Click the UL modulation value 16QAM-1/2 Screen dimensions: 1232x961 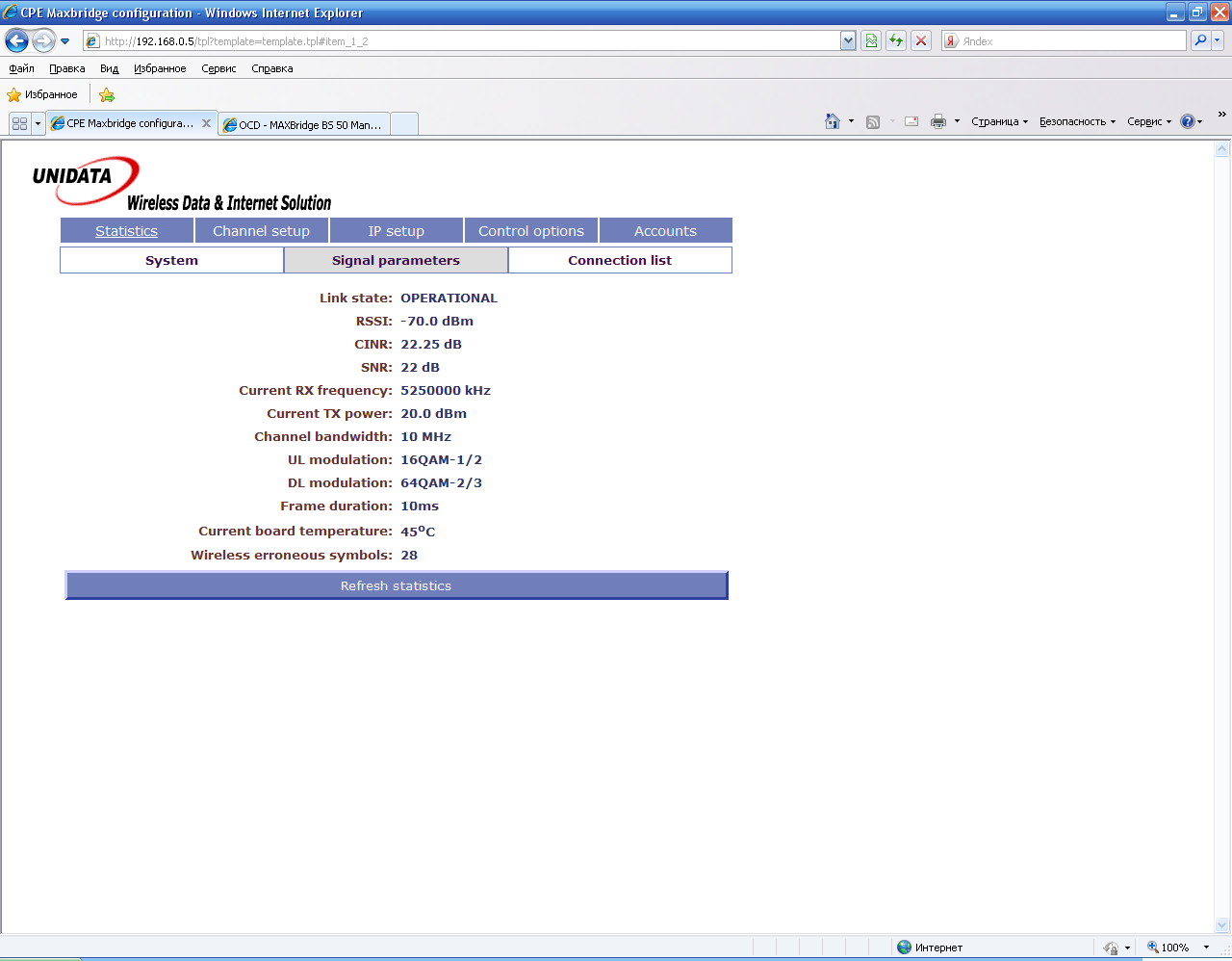(442, 460)
